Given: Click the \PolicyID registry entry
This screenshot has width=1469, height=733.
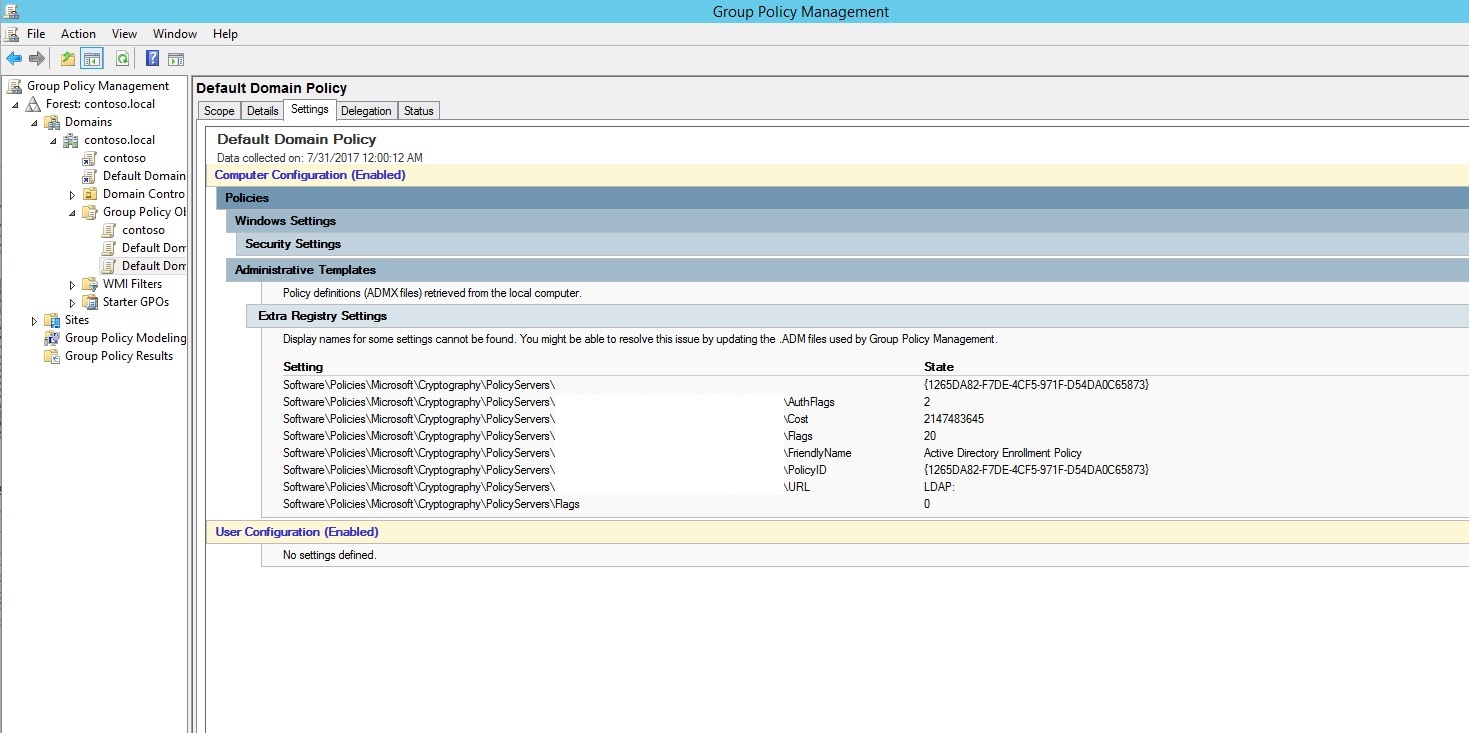Looking at the screenshot, I should pyautogui.click(x=805, y=470).
